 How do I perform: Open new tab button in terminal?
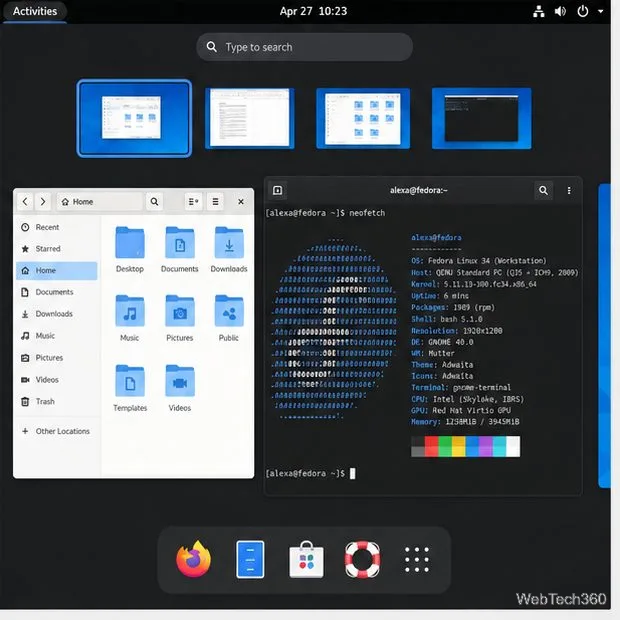(x=278, y=190)
